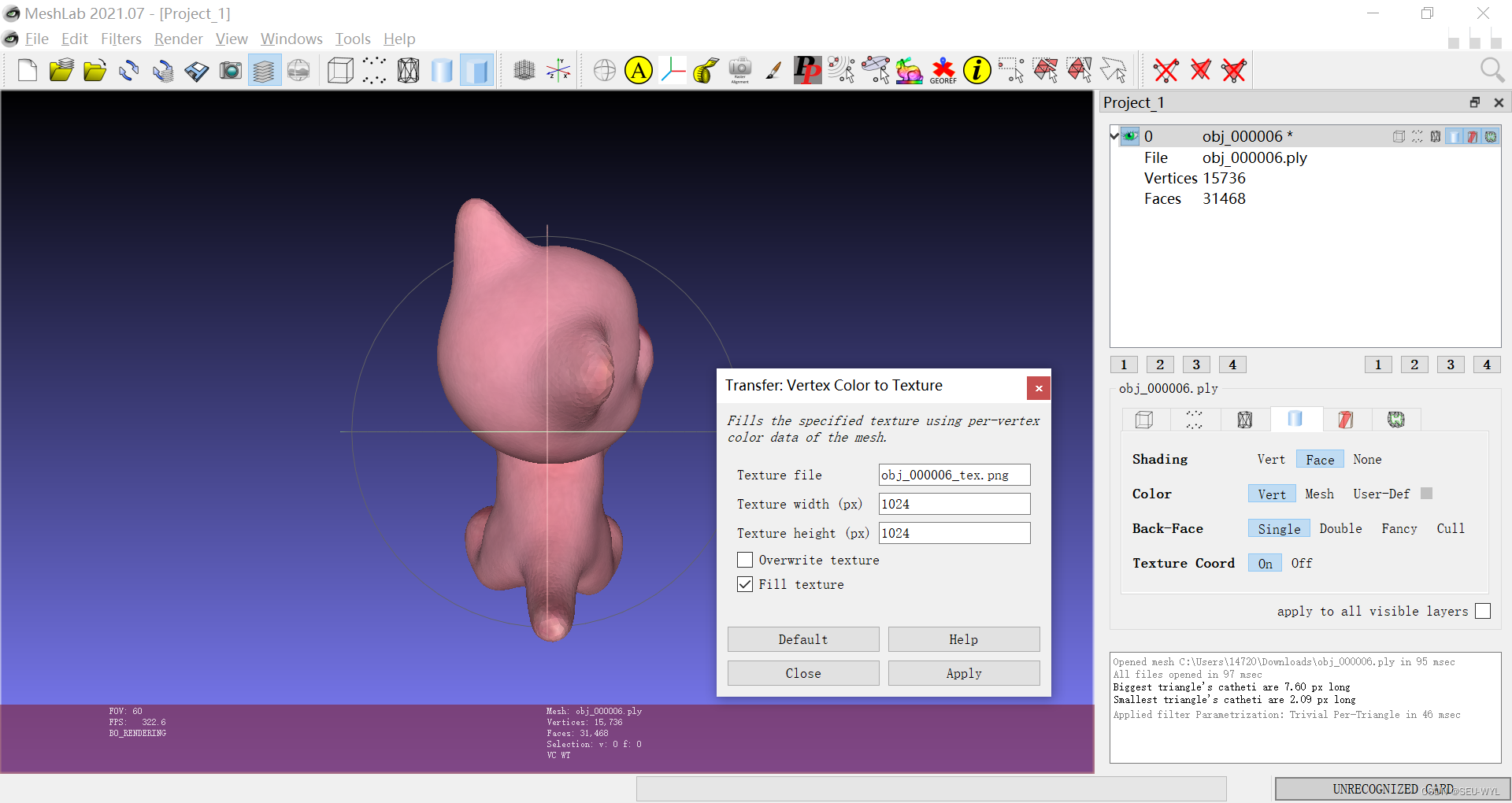1512x803 pixels.
Task: Click the Texture height input field
Action: click(954, 533)
